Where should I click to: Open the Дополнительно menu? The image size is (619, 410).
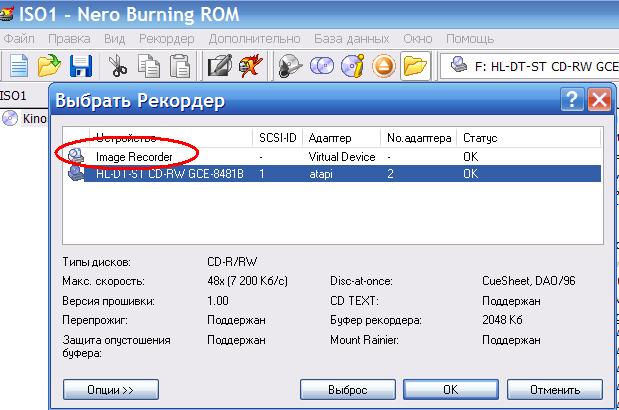click(x=254, y=39)
